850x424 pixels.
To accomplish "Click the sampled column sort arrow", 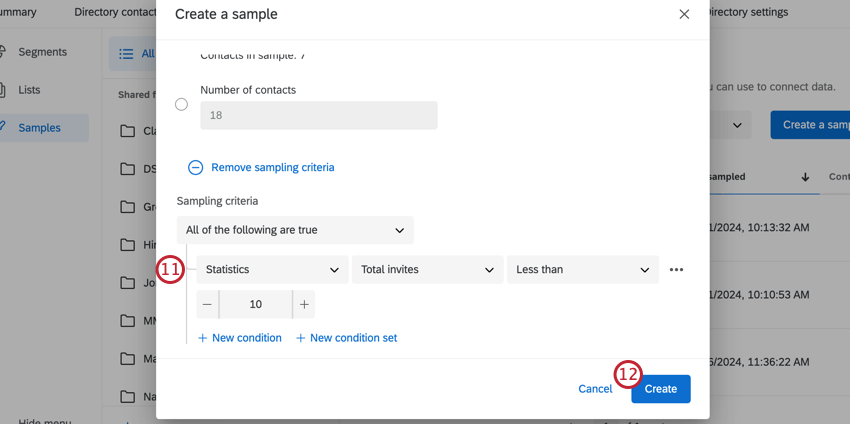I will (x=805, y=177).
